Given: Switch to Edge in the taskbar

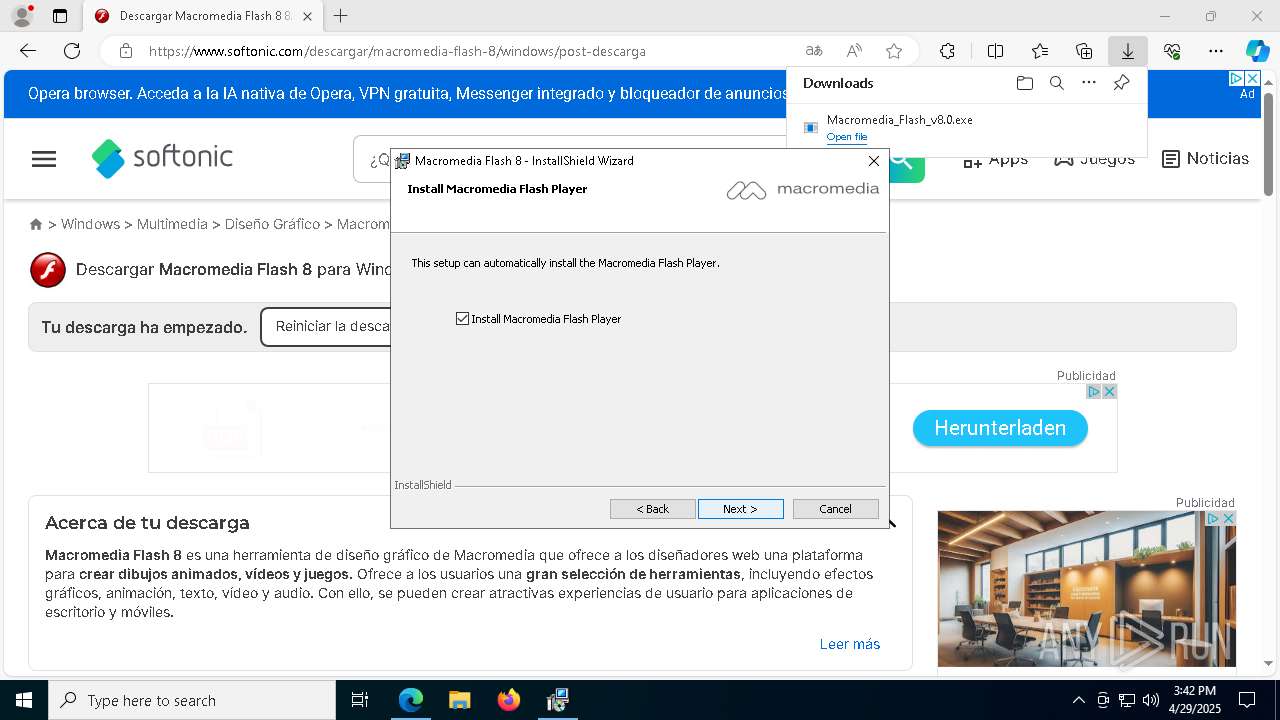Looking at the screenshot, I should coord(411,700).
